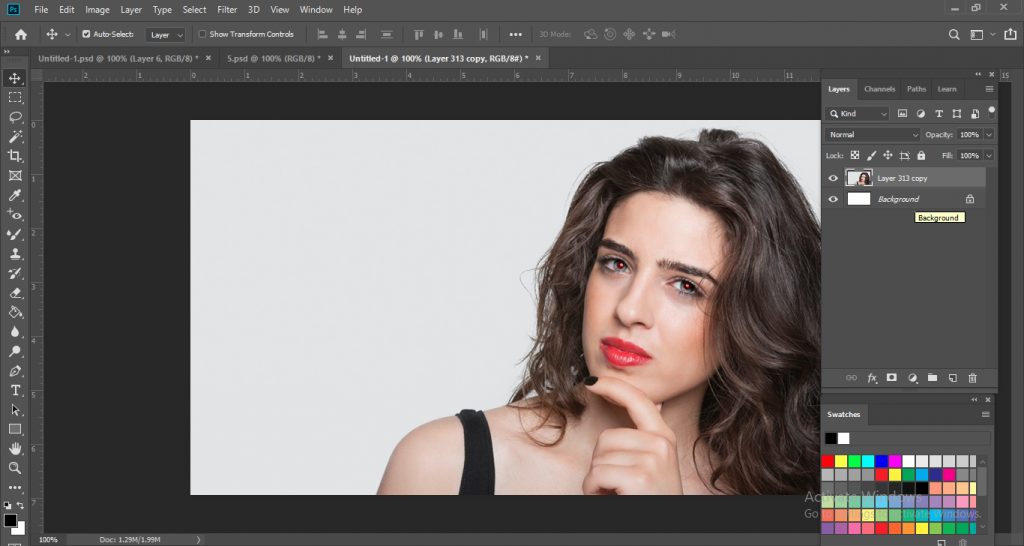Select the Lasso tool
Image resolution: width=1024 pixels, height=546 pixels.
[x=15, y=117]
